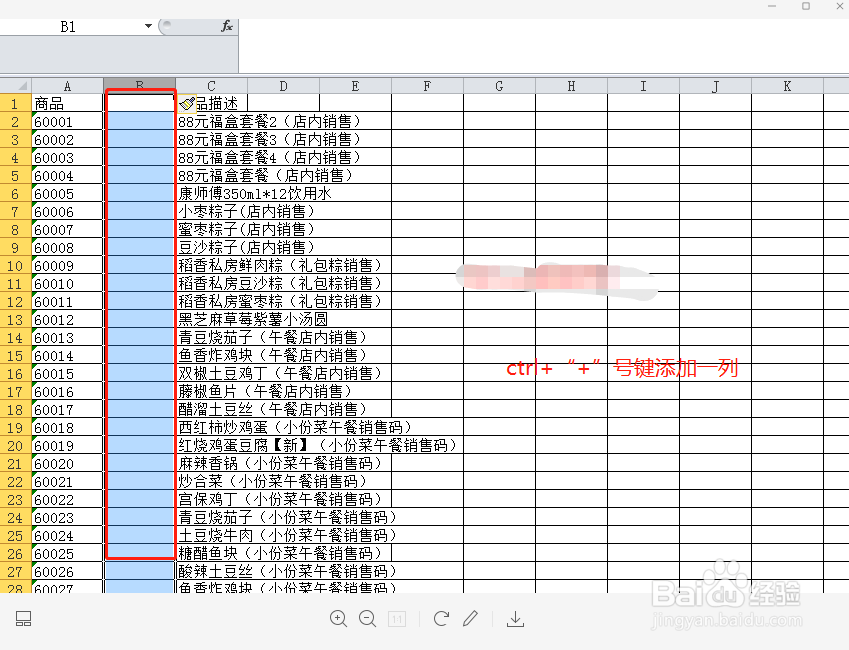The image size is (849, 650).
Task: Click cell 藤椒鱼片（午餐店内销售）
Action: point(265,391)
